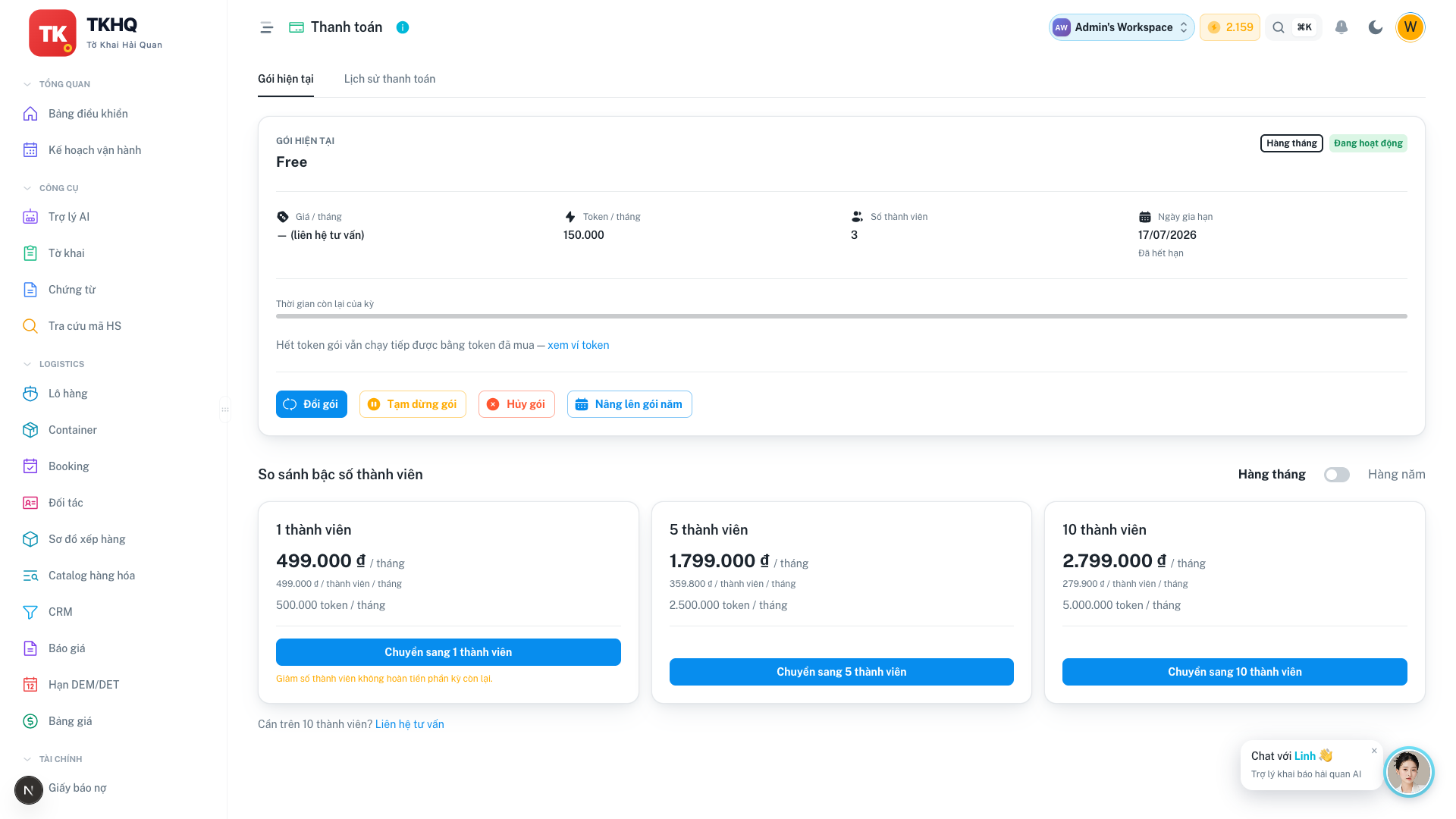Open the user avatar W menu
Image resolution: width=1456 pixels, height=819 pixels.
pyautogui.click(x=1410, y=27)
